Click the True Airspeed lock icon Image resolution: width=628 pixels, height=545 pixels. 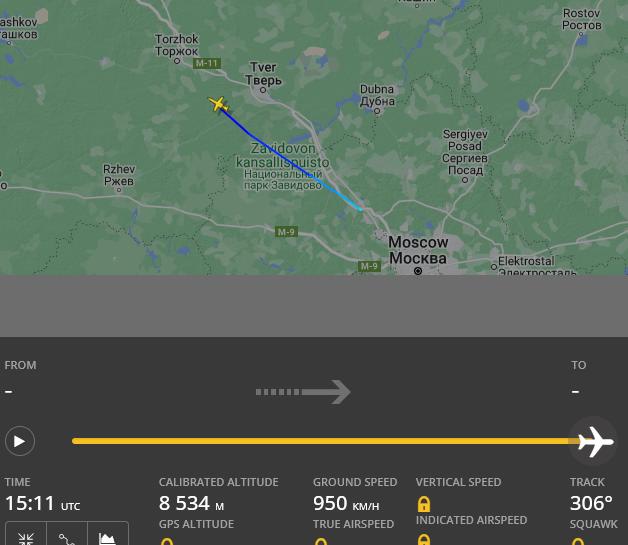(321, 541)
